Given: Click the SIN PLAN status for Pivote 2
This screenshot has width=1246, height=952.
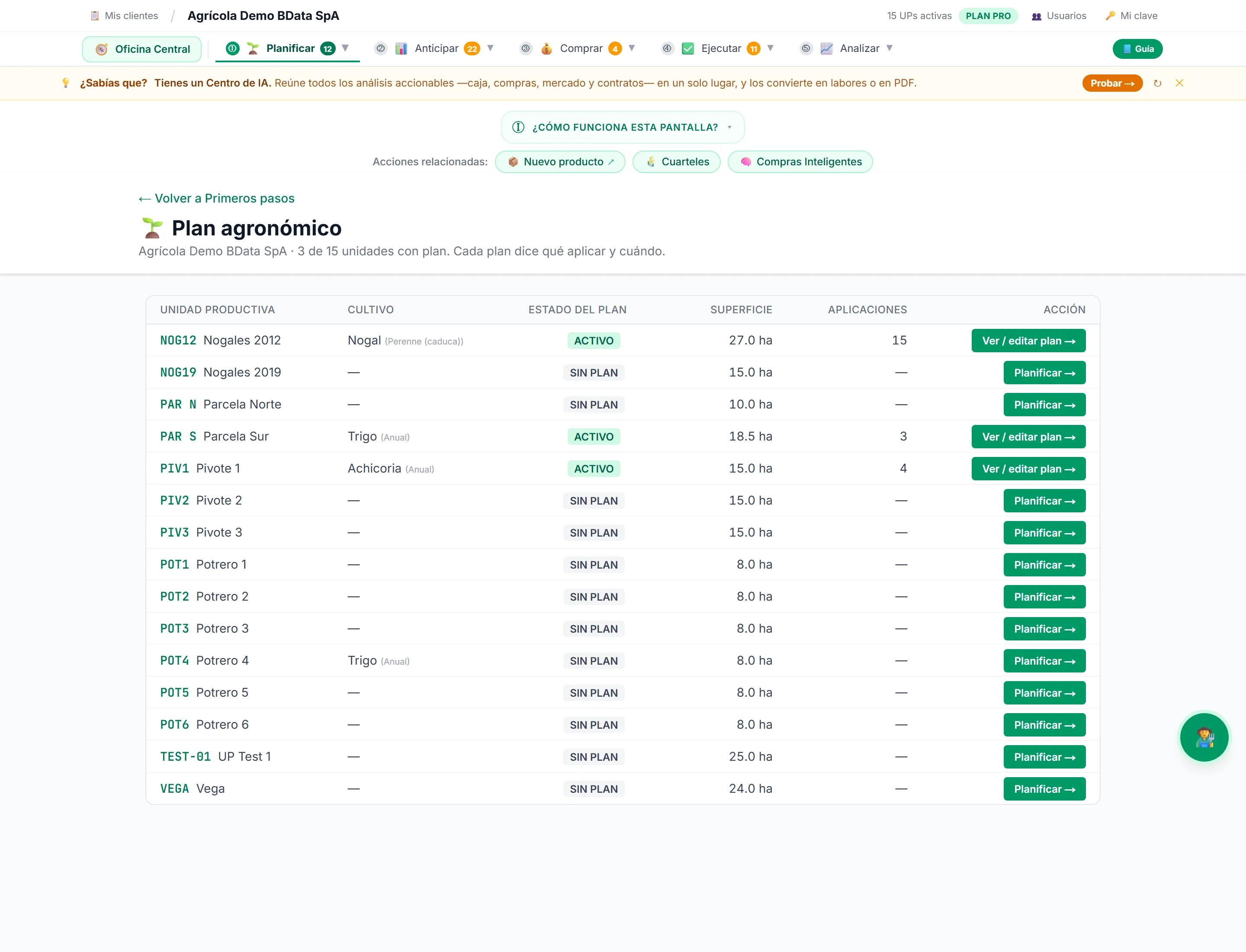Looking at the screenshot, I should (594, 501).
